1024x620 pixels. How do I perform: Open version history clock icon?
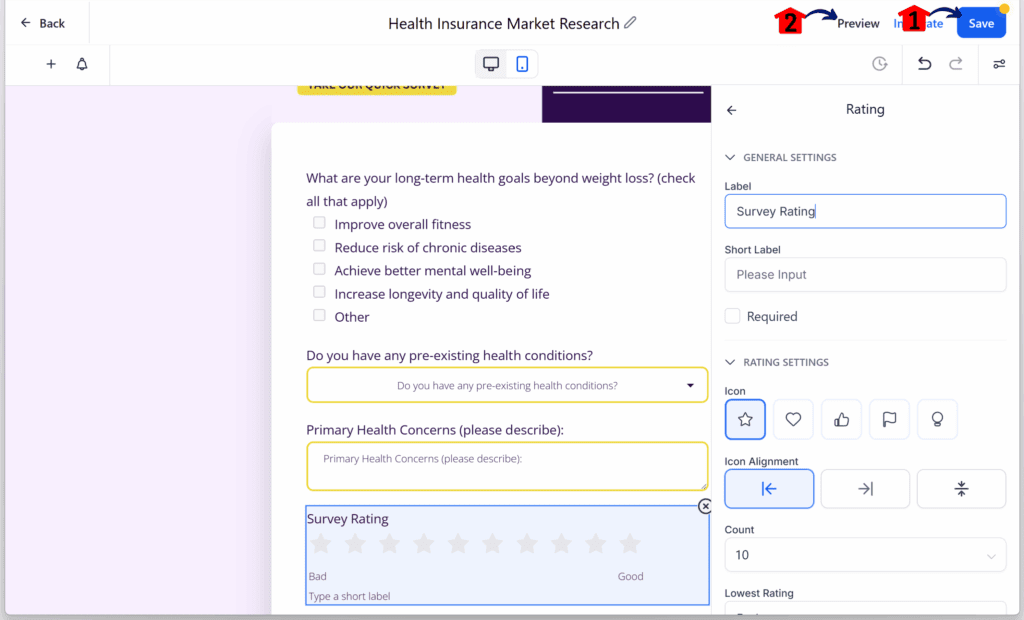point(880,64)
